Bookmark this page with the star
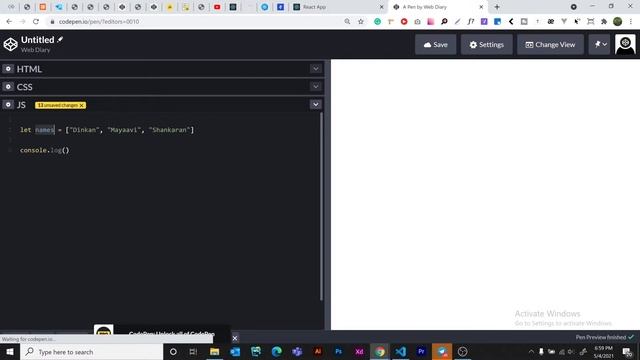Screen dimensions: 640x360 pos(361,21)
